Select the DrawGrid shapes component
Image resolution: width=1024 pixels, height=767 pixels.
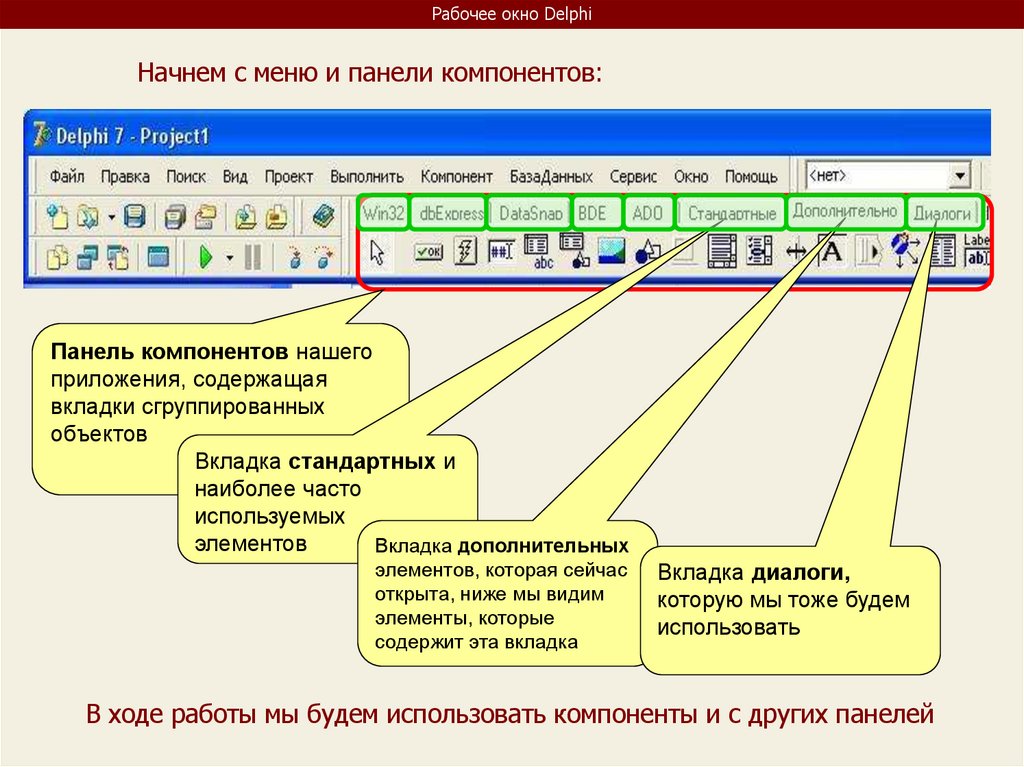574,251
